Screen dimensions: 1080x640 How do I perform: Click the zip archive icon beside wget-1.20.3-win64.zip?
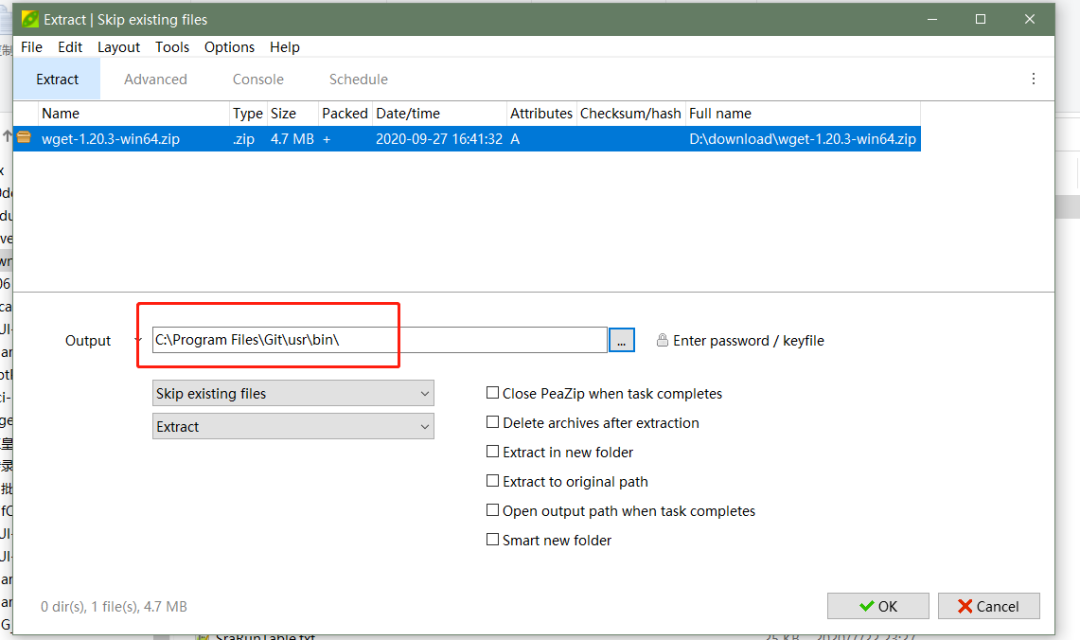click(x=24, y=139)
